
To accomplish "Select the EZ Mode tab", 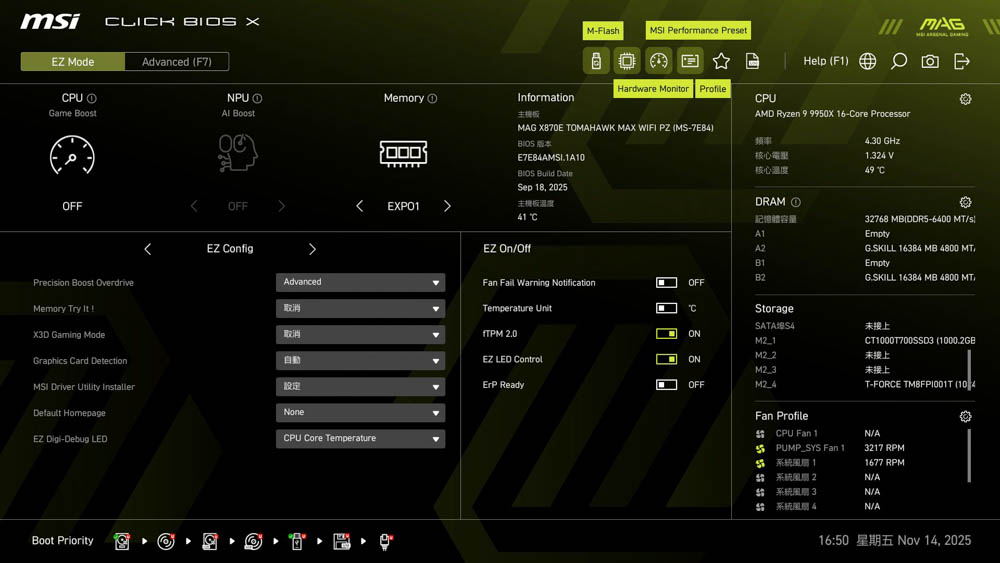I will coord(73,62).
